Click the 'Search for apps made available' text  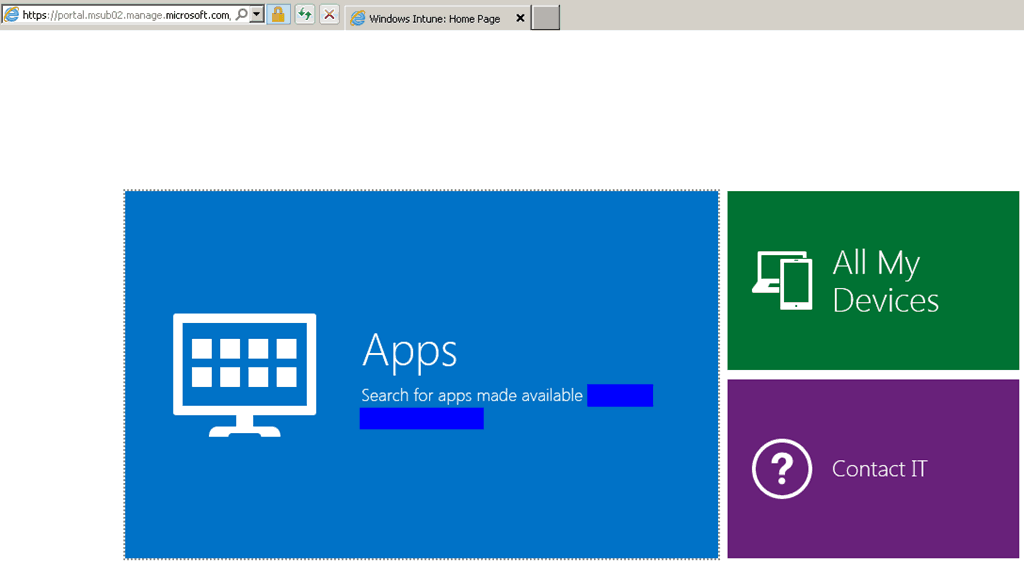(472, 395)
